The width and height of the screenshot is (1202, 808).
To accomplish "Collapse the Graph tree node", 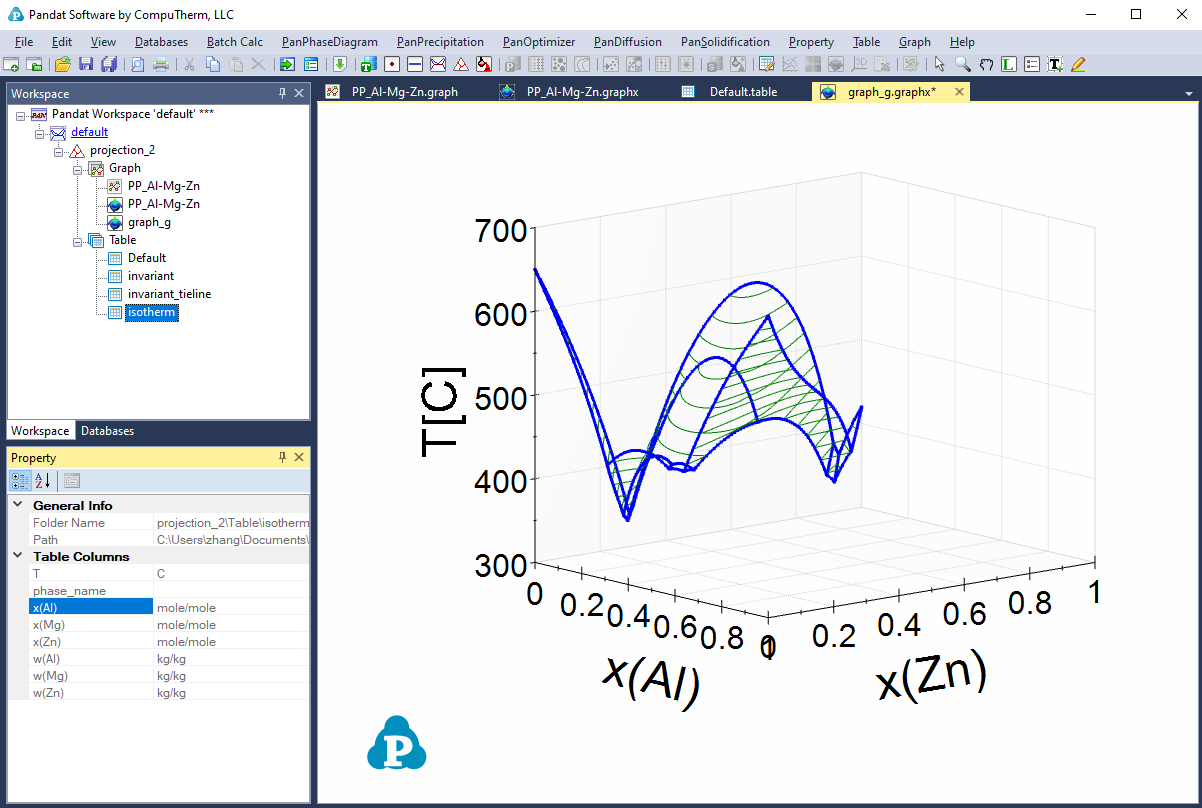I will click(x=78, y=168).
